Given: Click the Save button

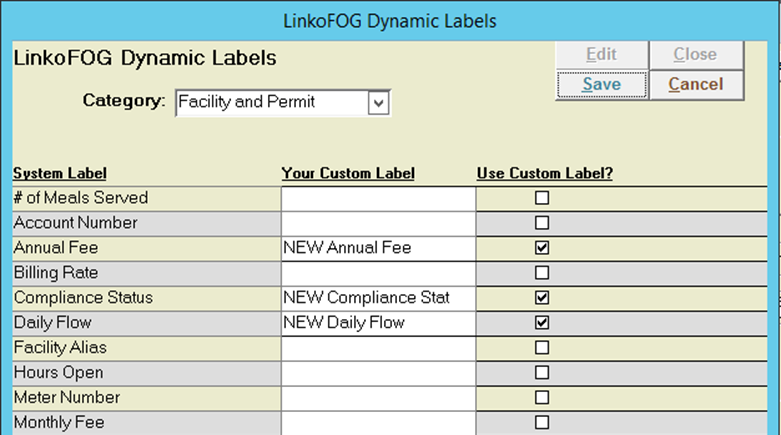Looking at the screenshot, I should click(602, 85).
